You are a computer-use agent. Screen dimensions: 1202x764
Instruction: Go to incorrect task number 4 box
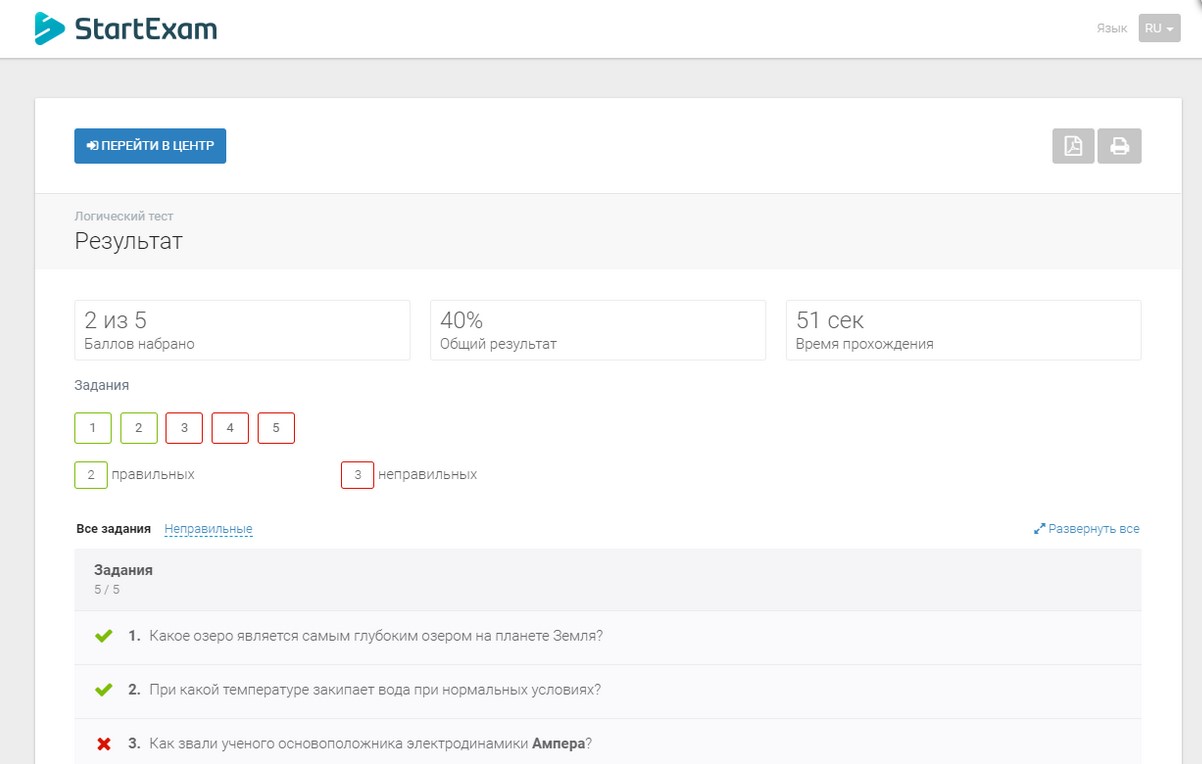coord(230,428)
